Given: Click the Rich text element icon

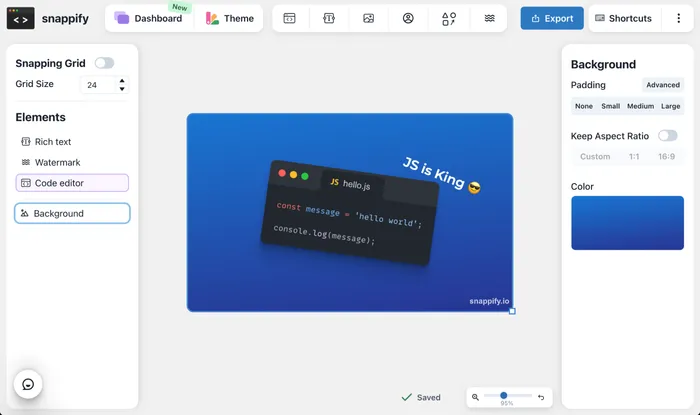Looking at the screenshot, I should [26, 142].
